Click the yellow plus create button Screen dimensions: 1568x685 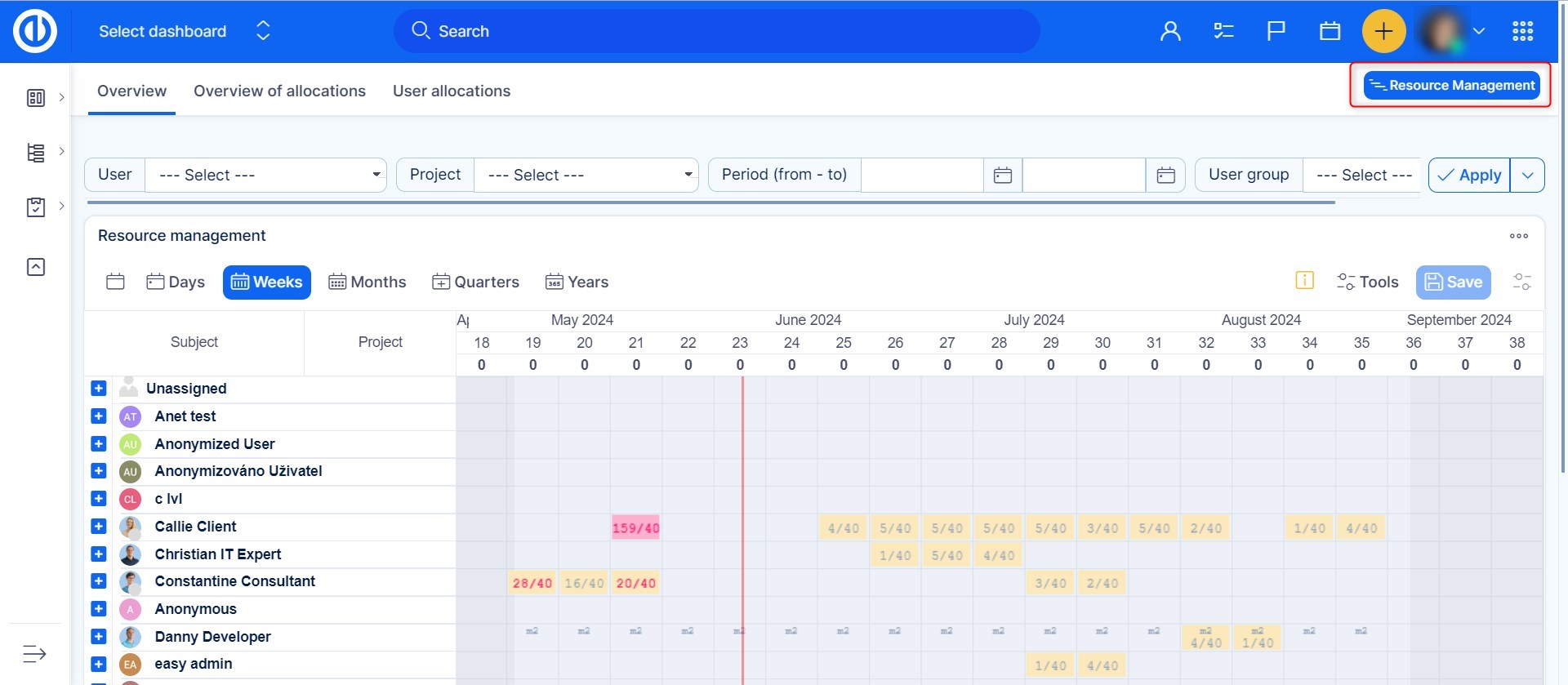(1383, 32)
